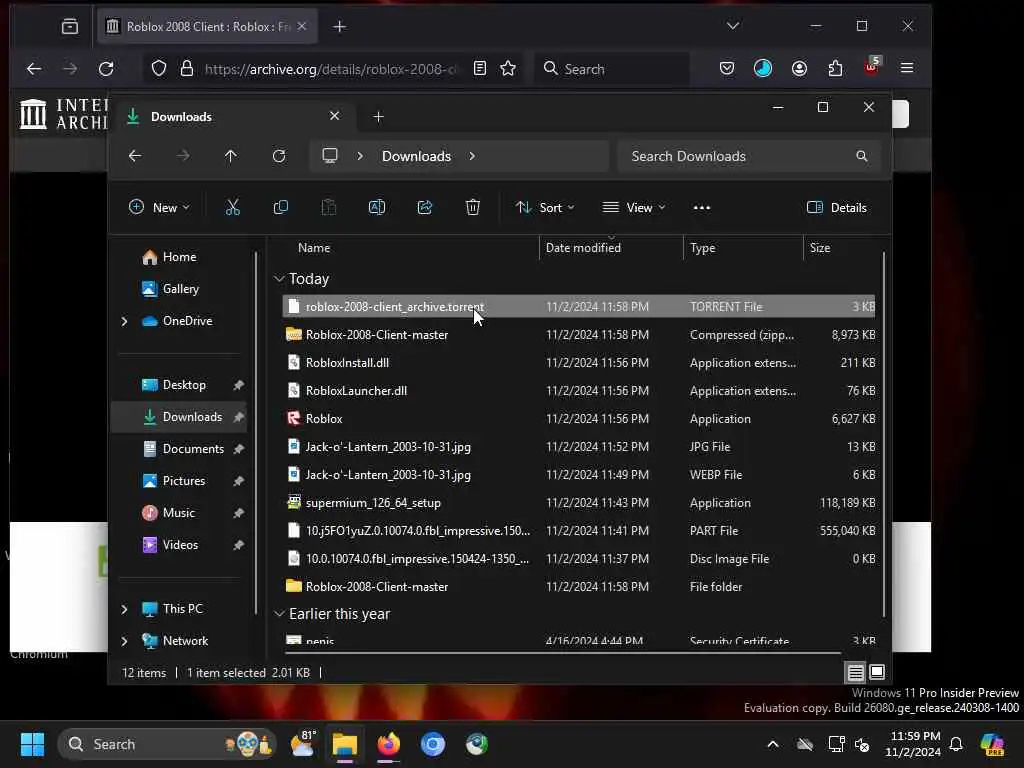Viewport: 1024px width, 768px height.
Task: Click the search magnifier in Search Downloads box
Action: point(862,156)
